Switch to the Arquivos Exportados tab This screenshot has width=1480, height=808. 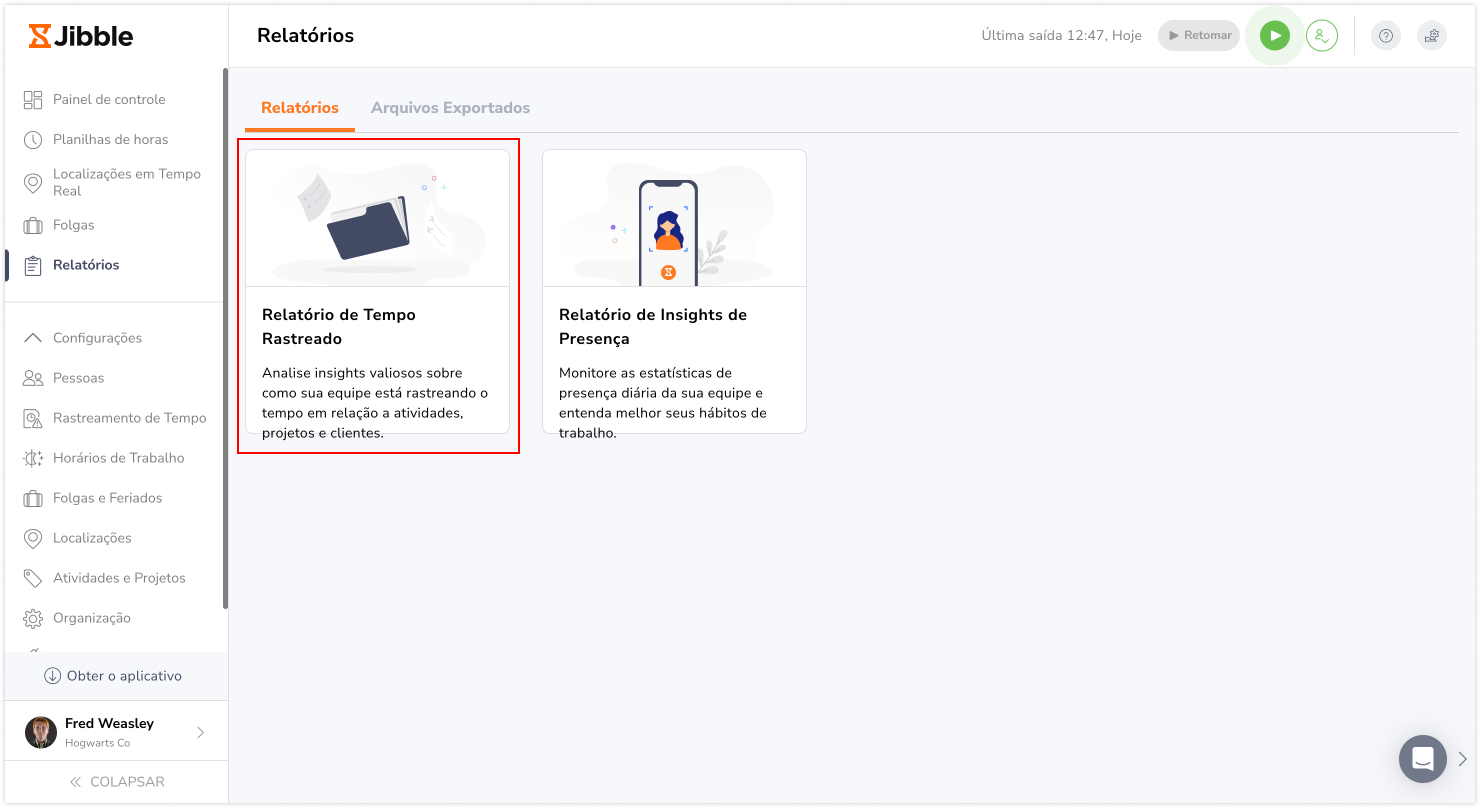click(x=450, y=108)
